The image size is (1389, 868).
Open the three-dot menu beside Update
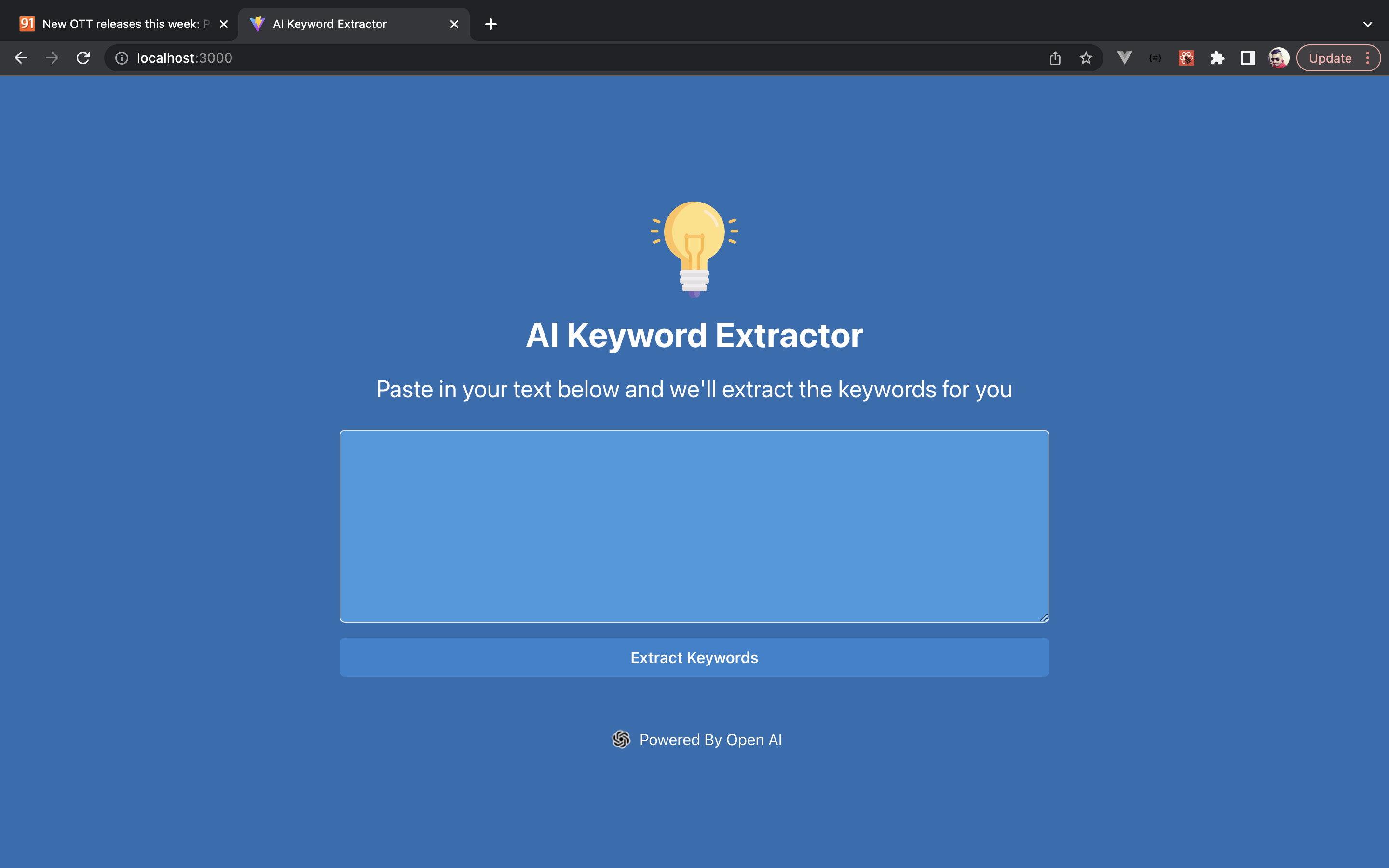pos(1369,57)
